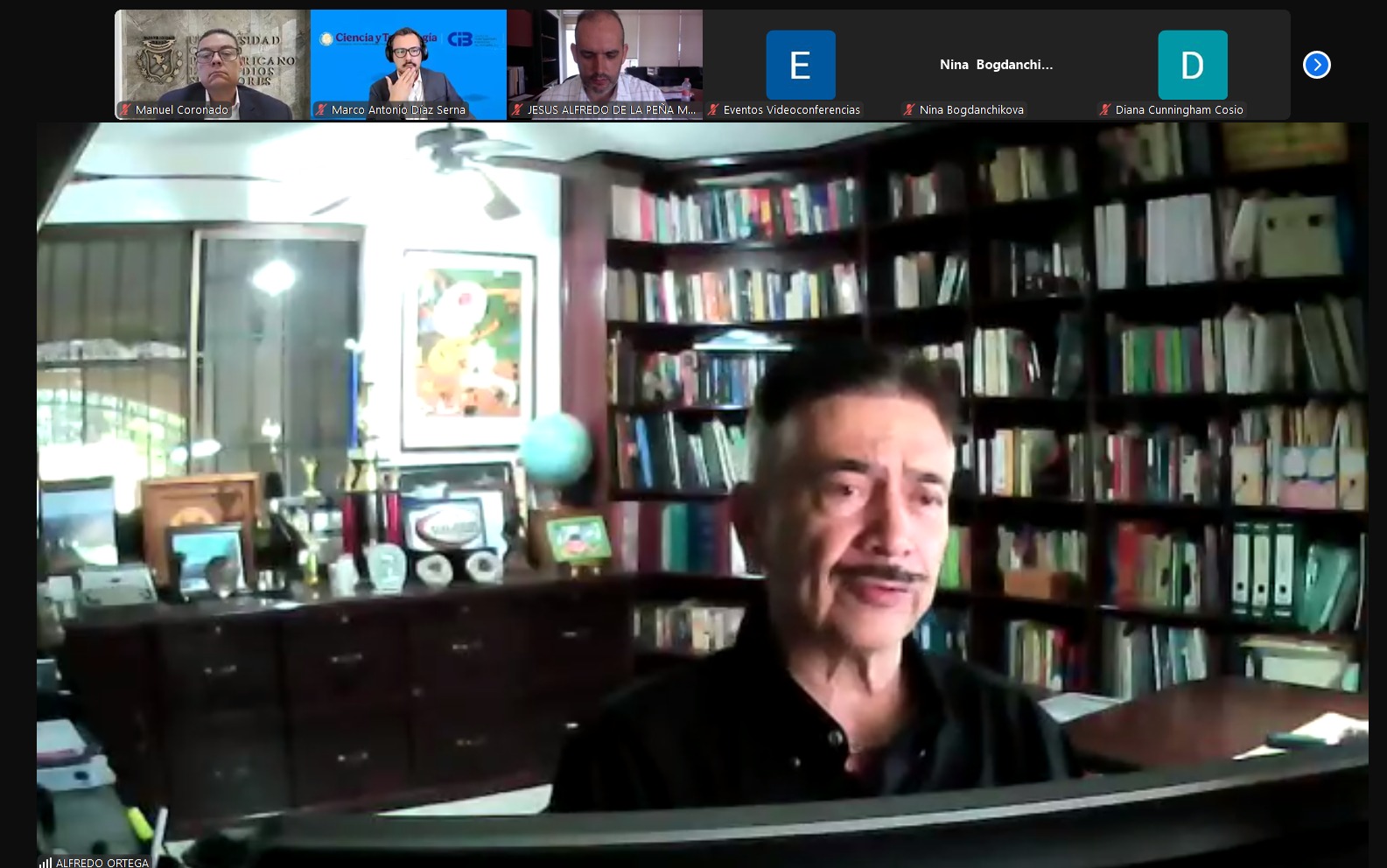This screenshot has width=1387, height=868.
Task: Click audio signal icon beside ALFREDO ORTEGA
Action: tap(45, 863)
